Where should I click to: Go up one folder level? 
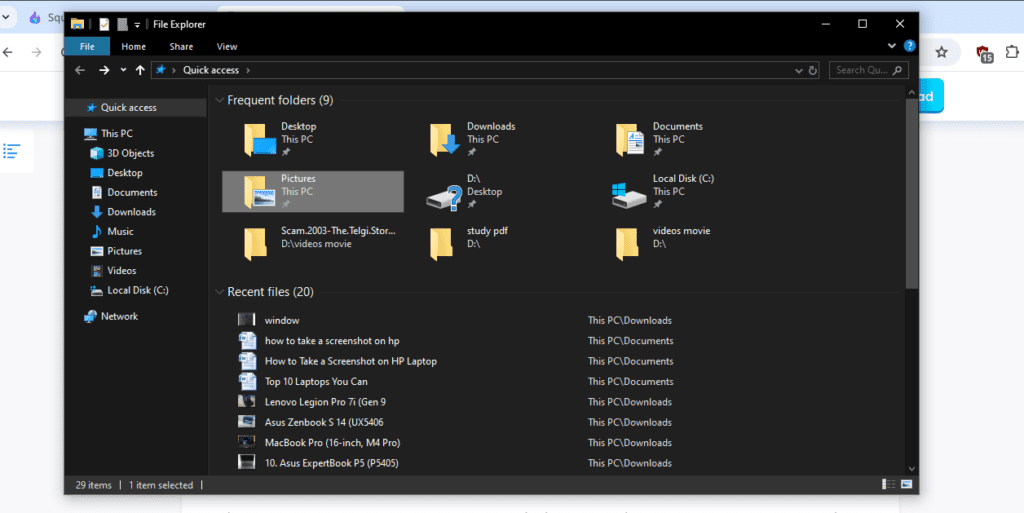pos(139,70)
